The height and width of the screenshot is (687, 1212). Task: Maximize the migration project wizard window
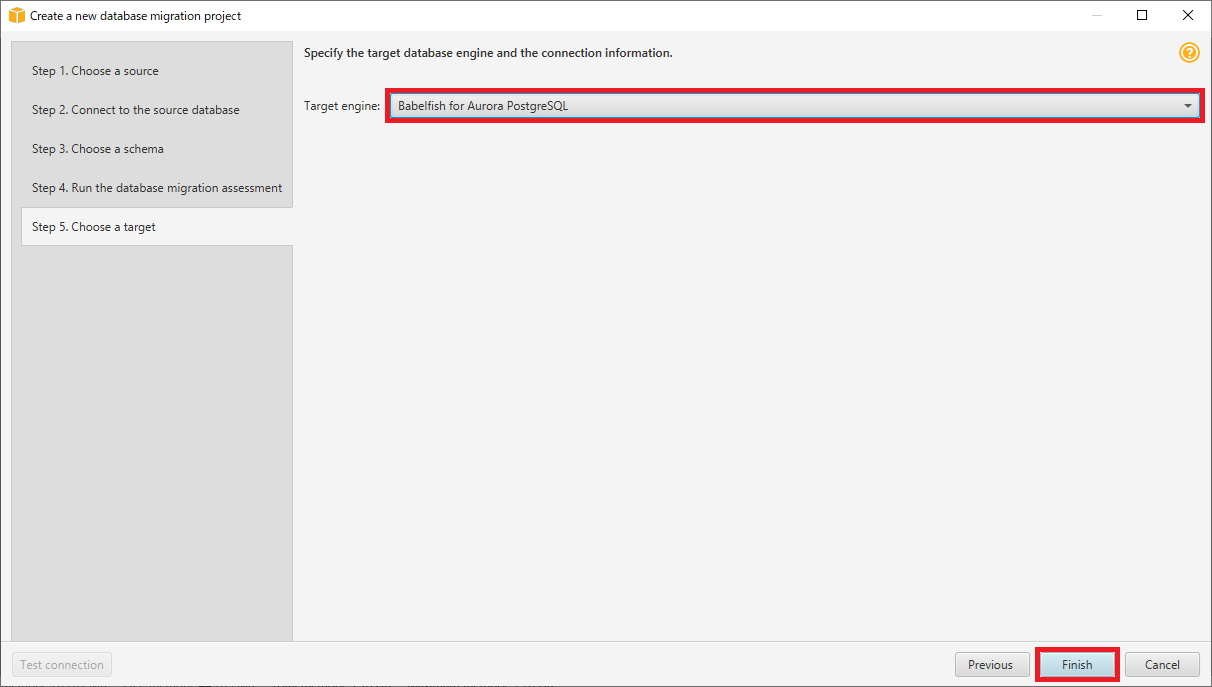[x=1142, y=16]
